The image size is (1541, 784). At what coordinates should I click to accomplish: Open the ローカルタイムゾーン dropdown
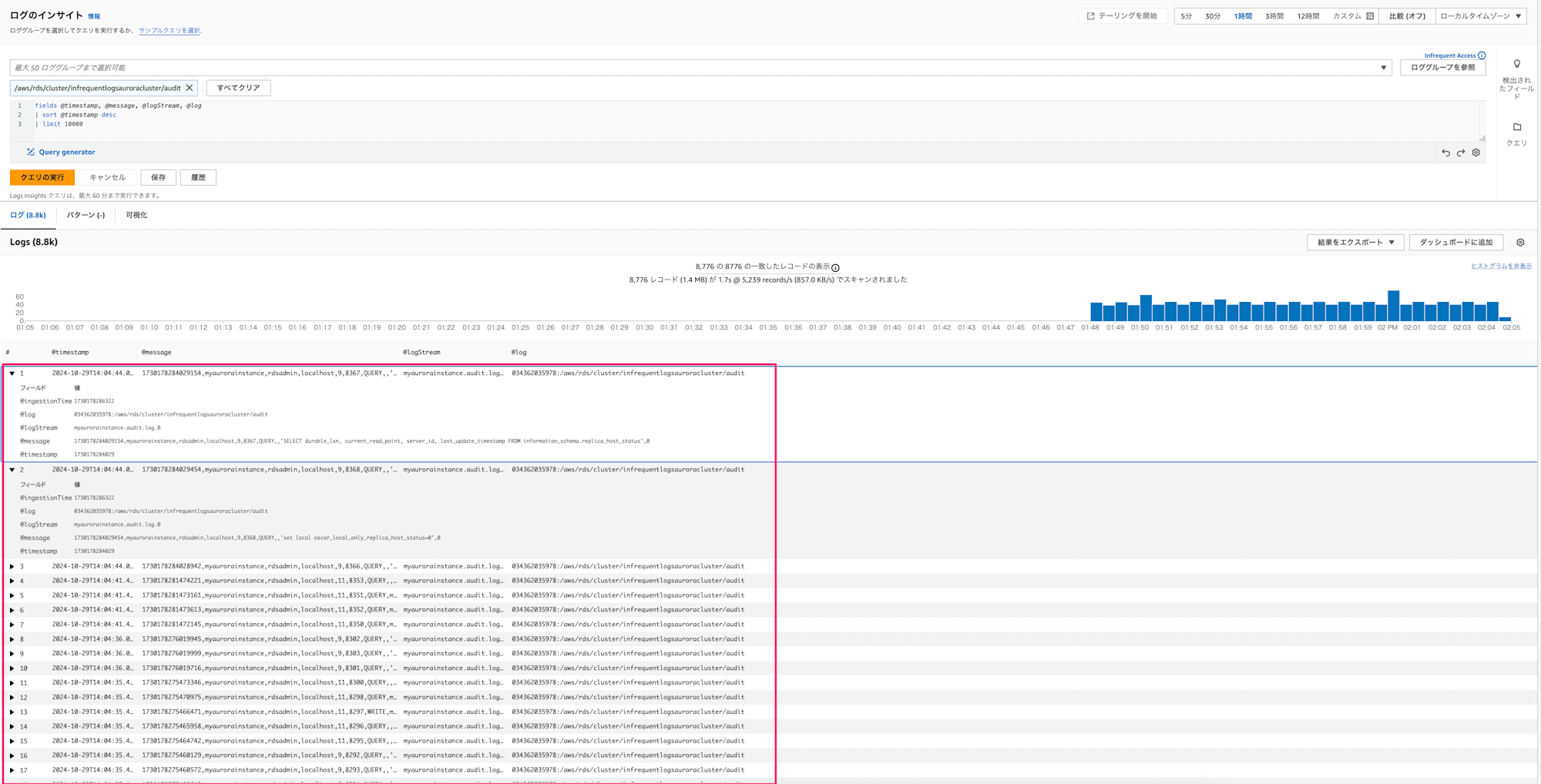(1481, 16)
